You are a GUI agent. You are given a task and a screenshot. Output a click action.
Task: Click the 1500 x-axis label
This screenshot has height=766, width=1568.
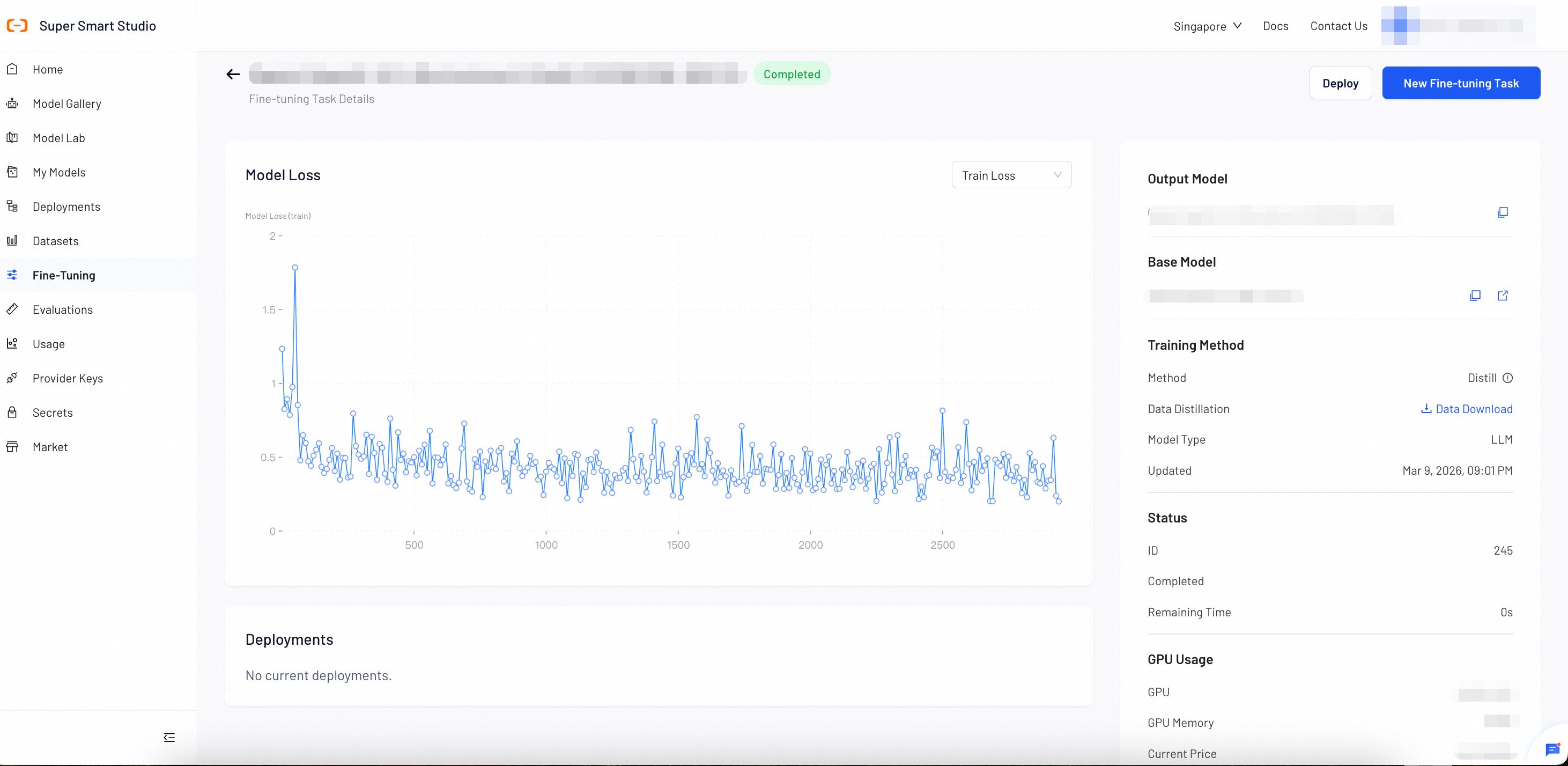click(678, 545)
